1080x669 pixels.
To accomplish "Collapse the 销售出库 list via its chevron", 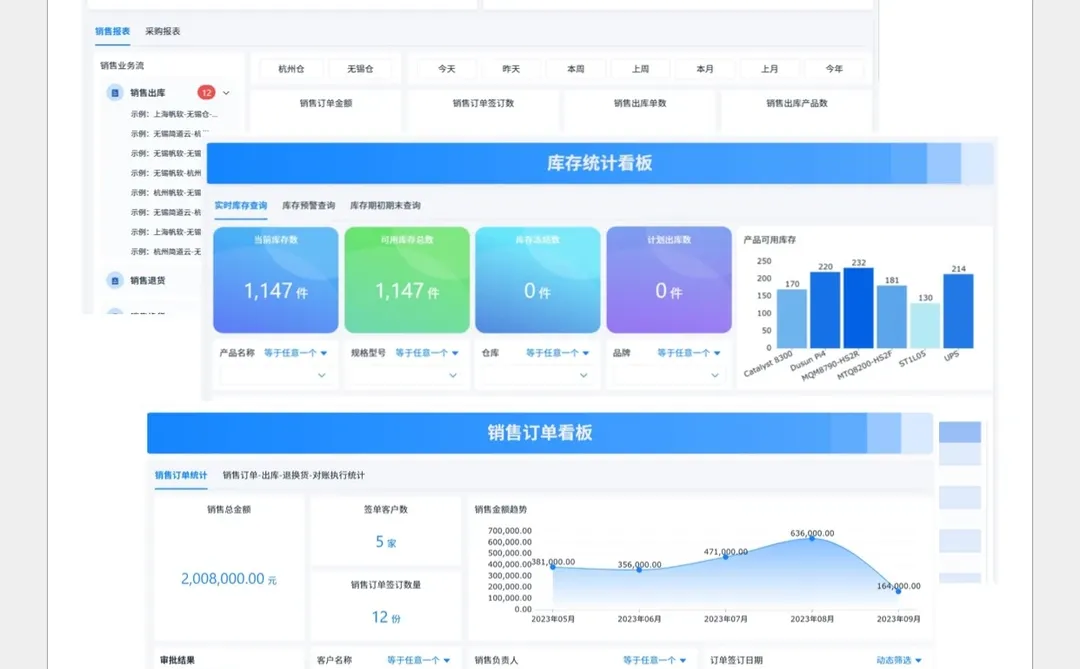I will coord(226,93).
